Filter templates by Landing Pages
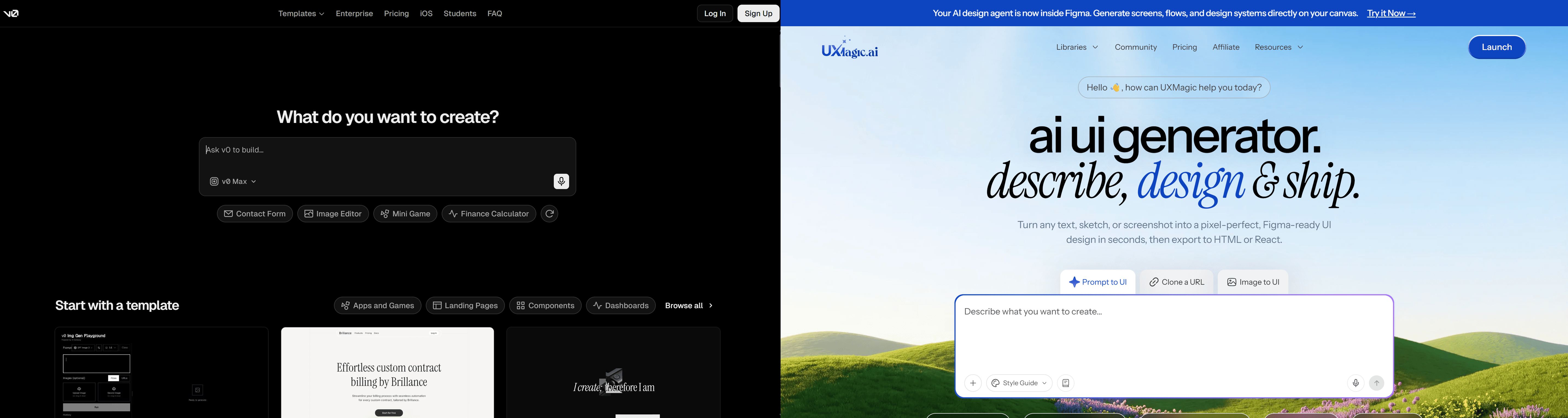The width and height of the screenshot is (1568, 418). 465,305
